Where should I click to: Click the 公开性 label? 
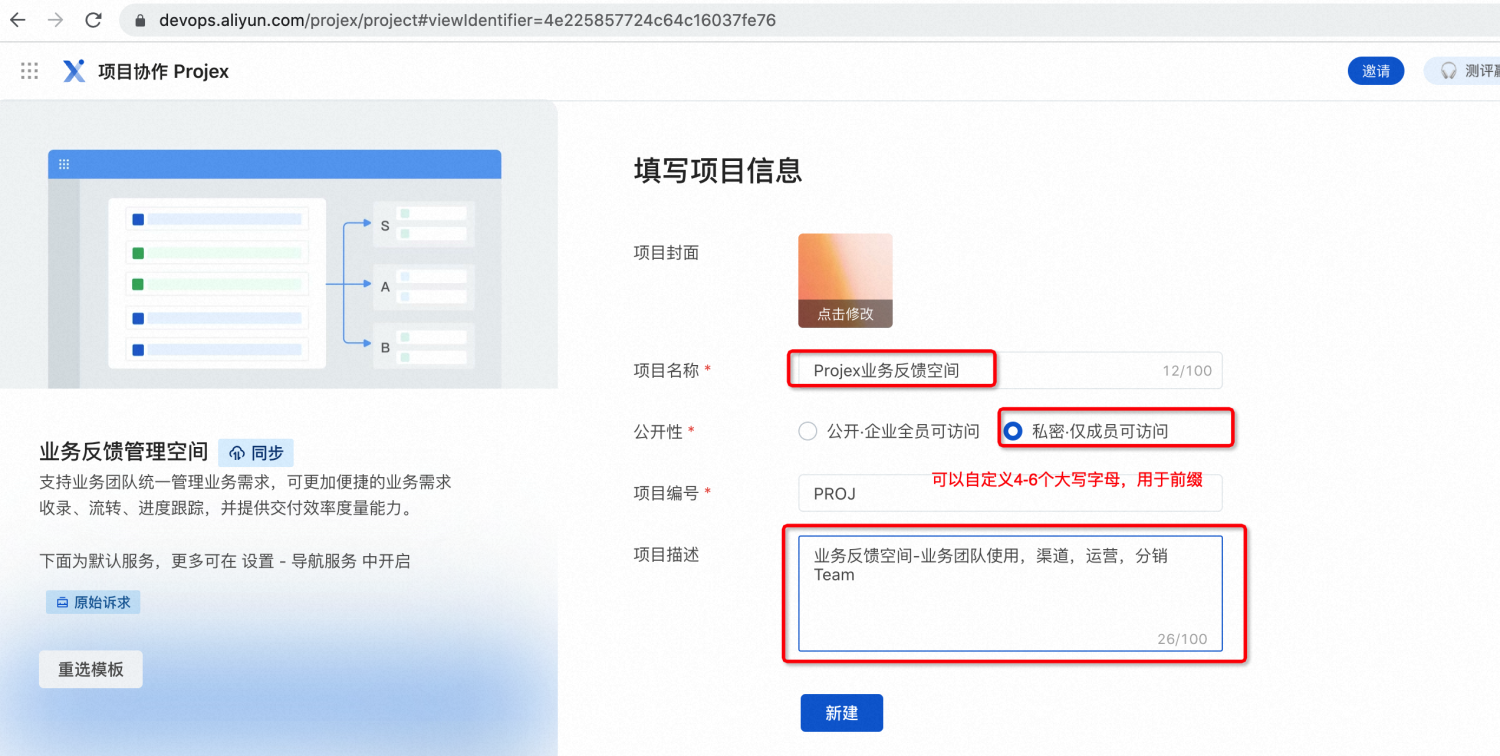[x=658, y=431]
